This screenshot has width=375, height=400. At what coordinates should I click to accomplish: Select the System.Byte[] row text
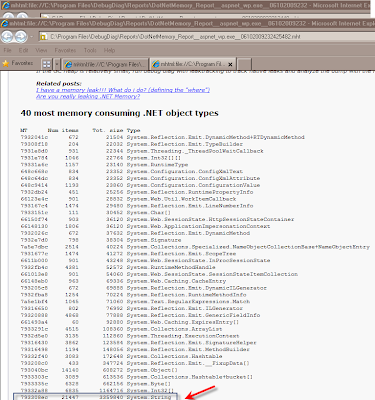(149, 384)
